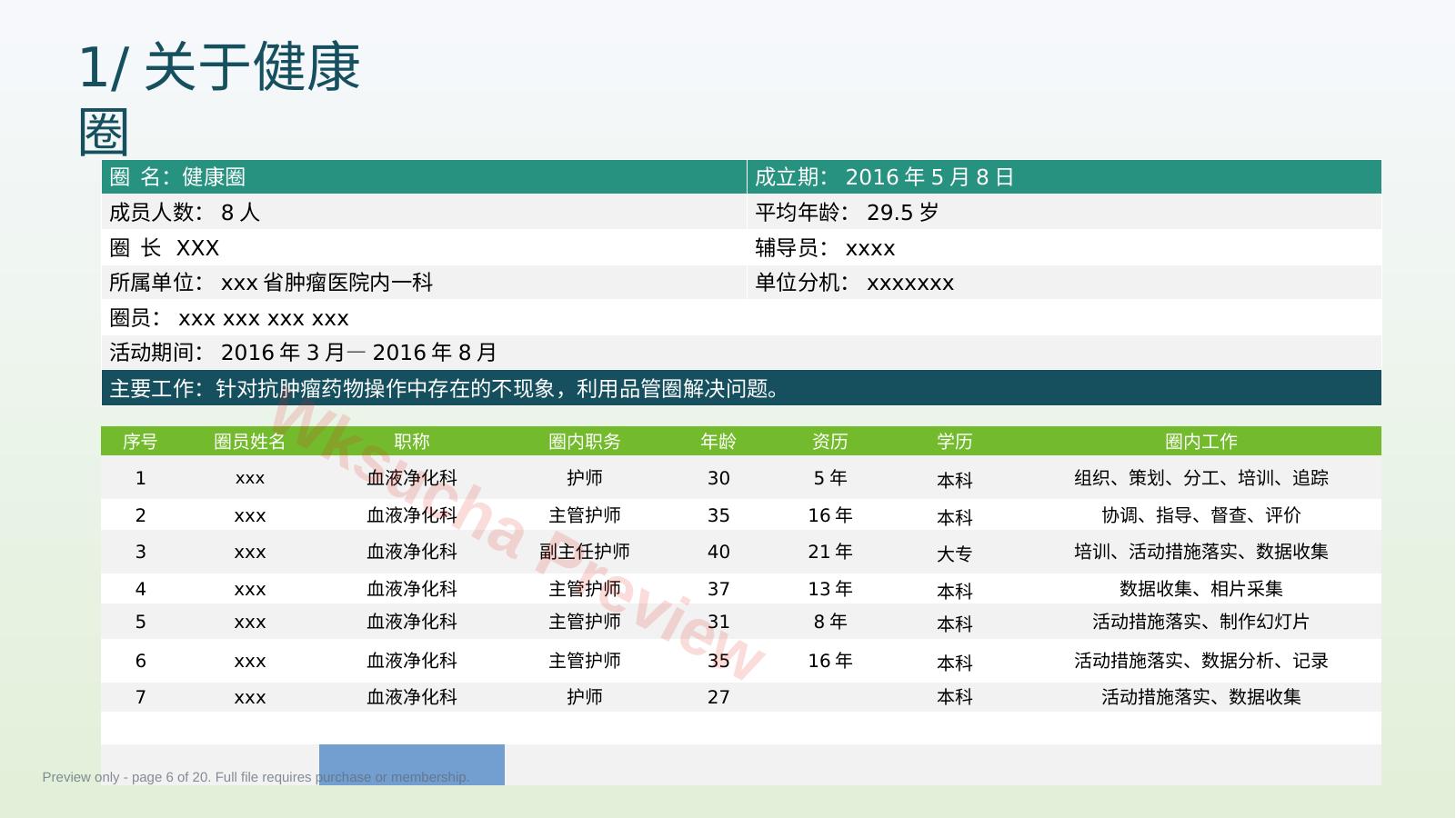Click row number '6' cell

(x=140, y=661)
